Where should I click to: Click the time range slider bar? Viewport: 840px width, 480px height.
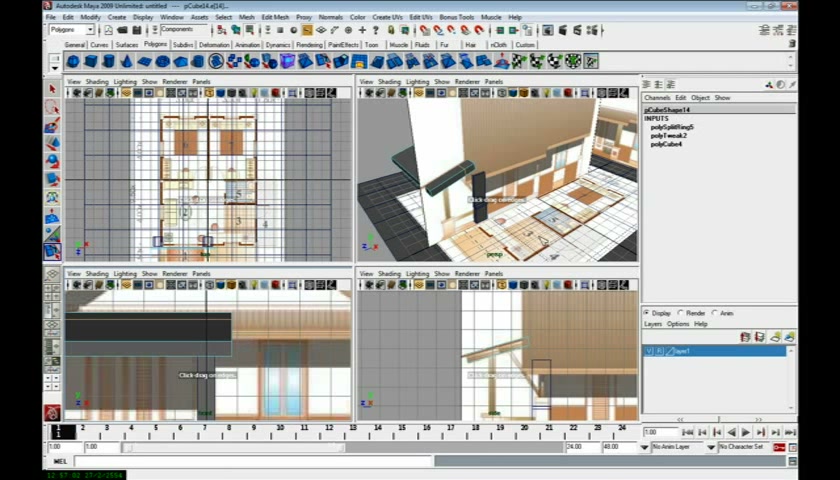[234, 447]
